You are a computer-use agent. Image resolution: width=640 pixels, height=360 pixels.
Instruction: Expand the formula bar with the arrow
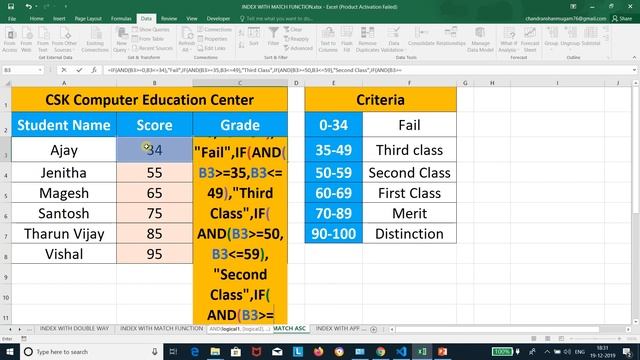(x=634, y=70)
